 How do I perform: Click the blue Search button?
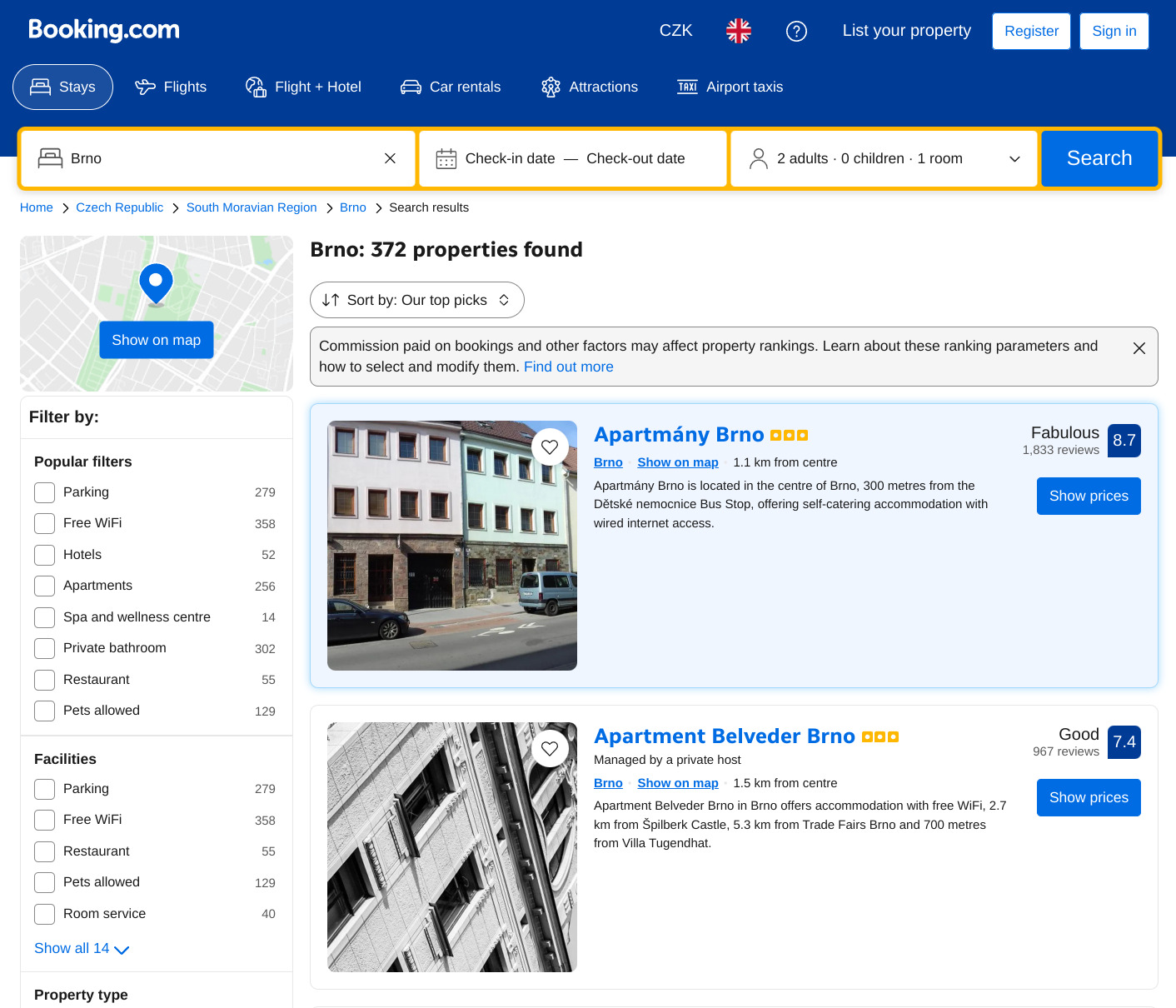[x=1099, y=158]
